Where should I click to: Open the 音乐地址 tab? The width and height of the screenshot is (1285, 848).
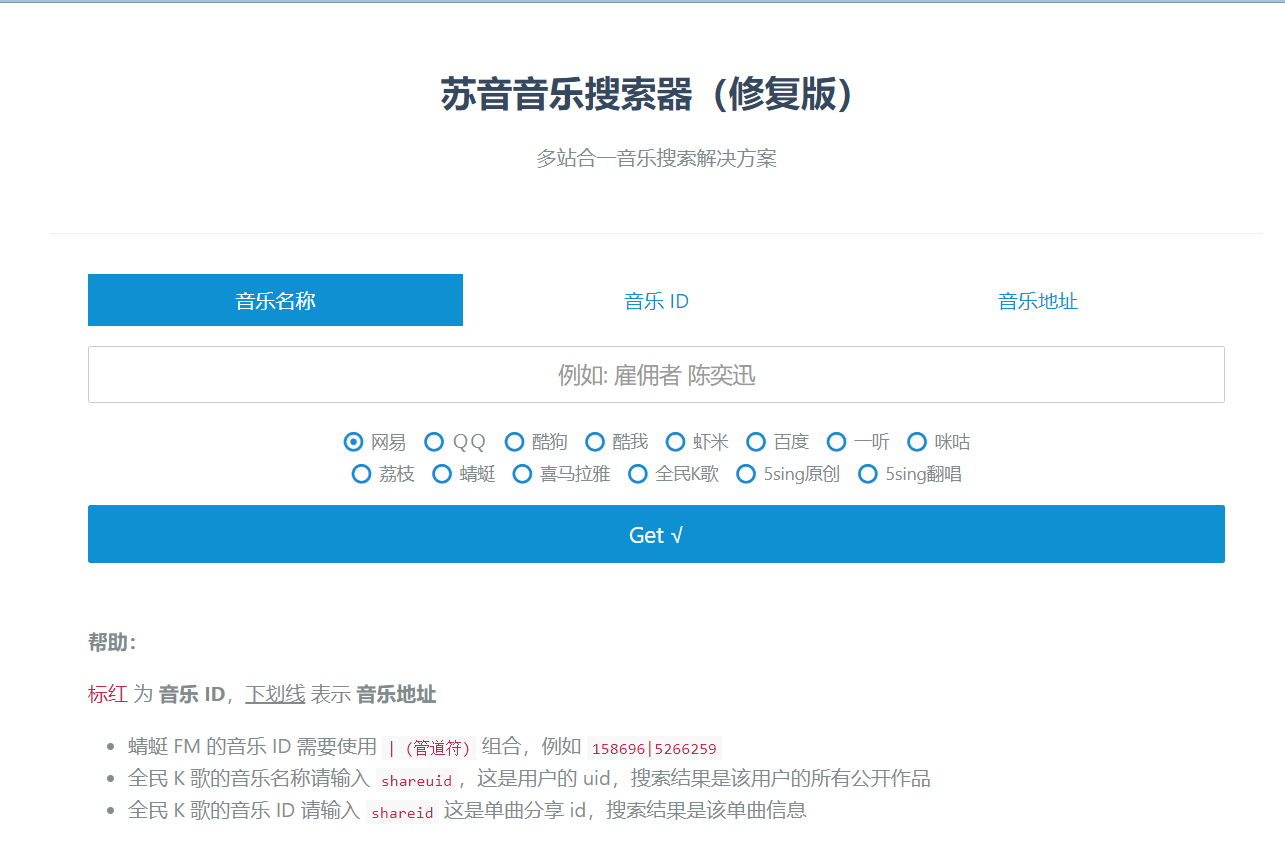coord(1037,300)
